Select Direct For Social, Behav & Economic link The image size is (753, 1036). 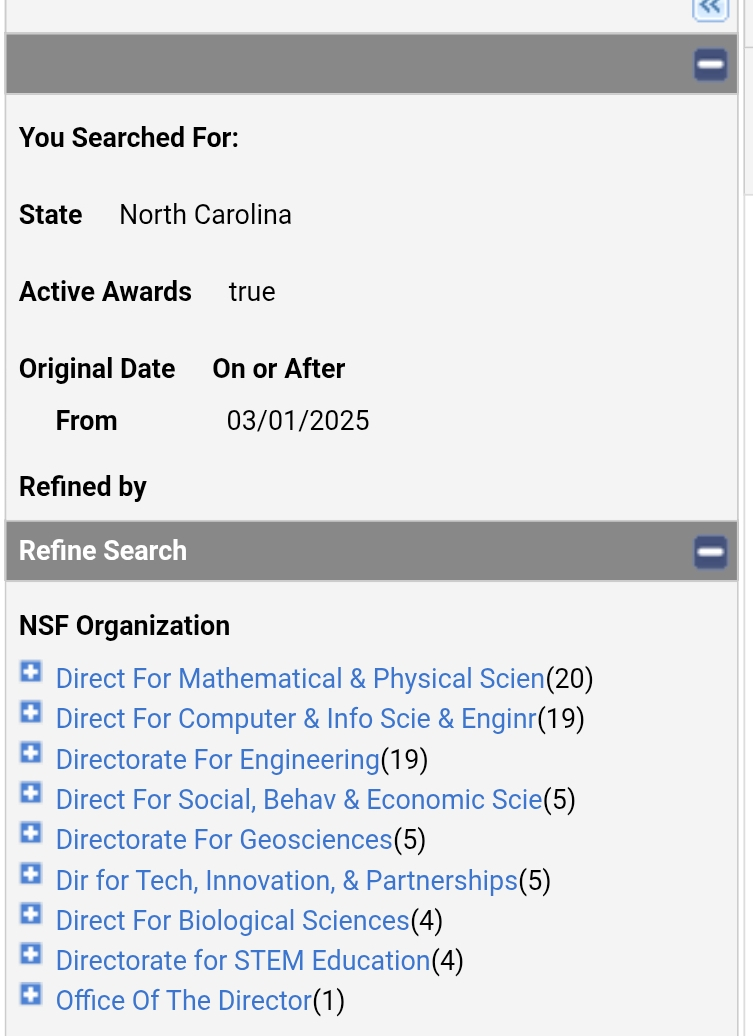tap(299, 800)
